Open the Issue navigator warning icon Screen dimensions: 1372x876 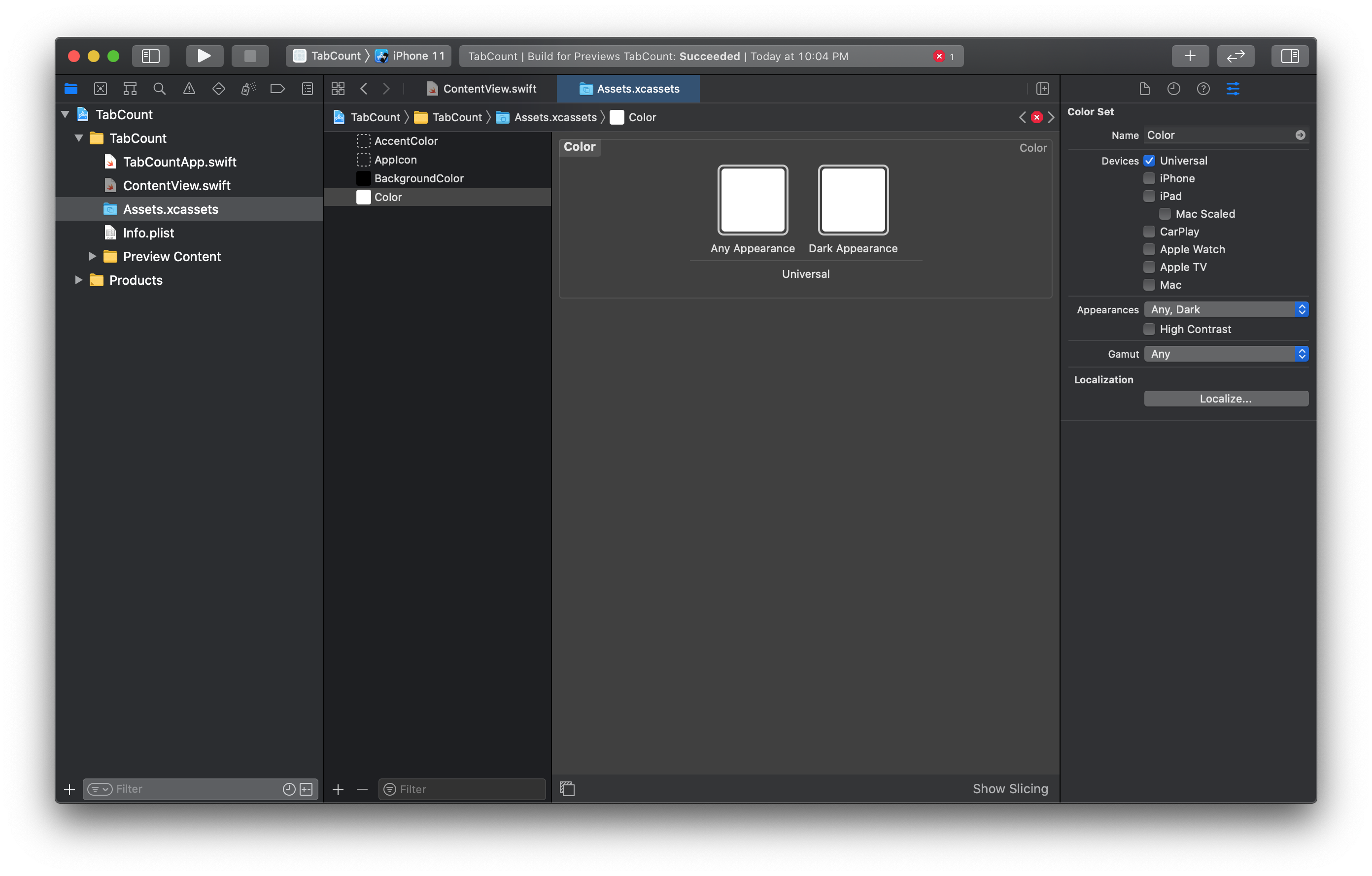tap(189, 89)
